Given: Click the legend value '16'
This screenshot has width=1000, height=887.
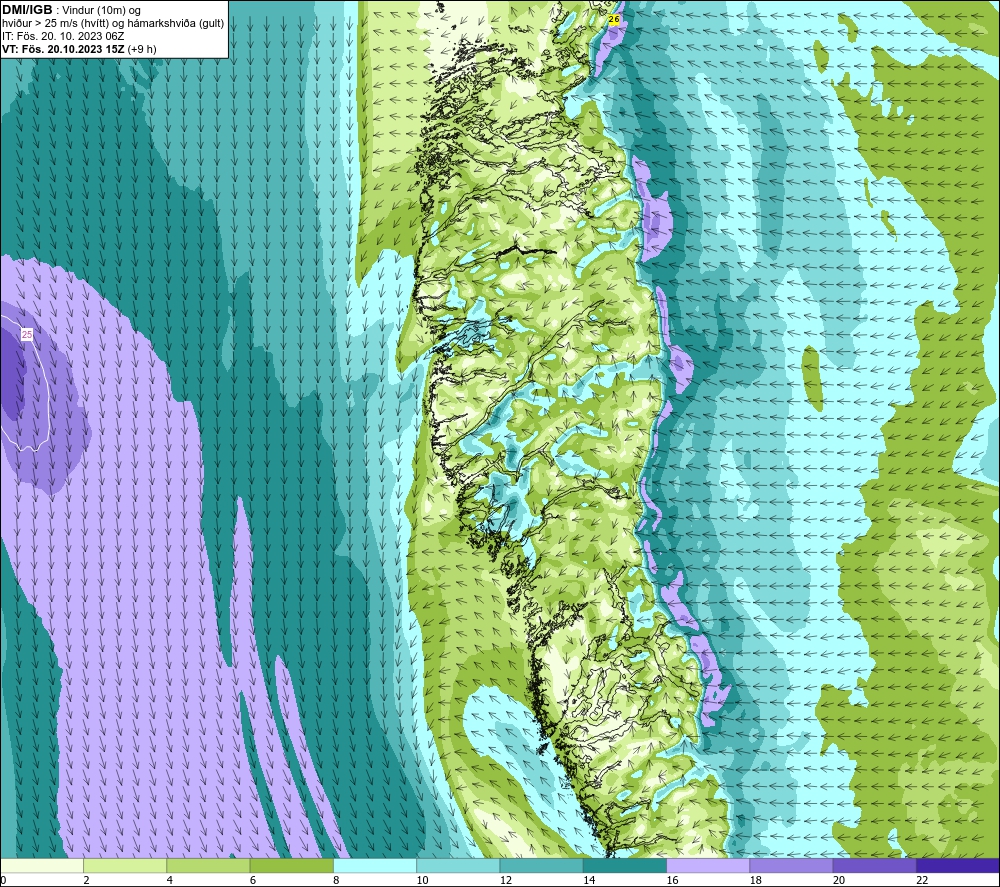Looking at the screenshot, I should [x=673, y=880].
